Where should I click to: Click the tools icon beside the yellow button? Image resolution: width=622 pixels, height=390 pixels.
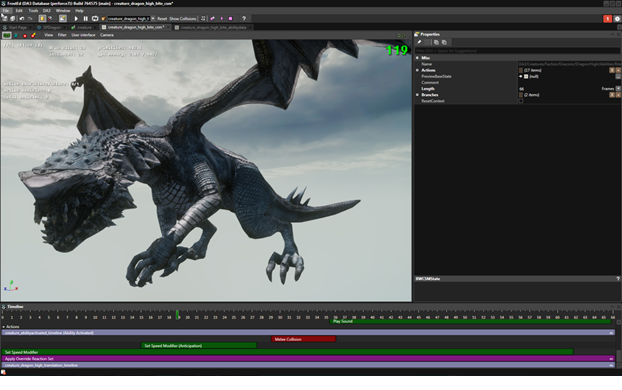coord(50,19)
